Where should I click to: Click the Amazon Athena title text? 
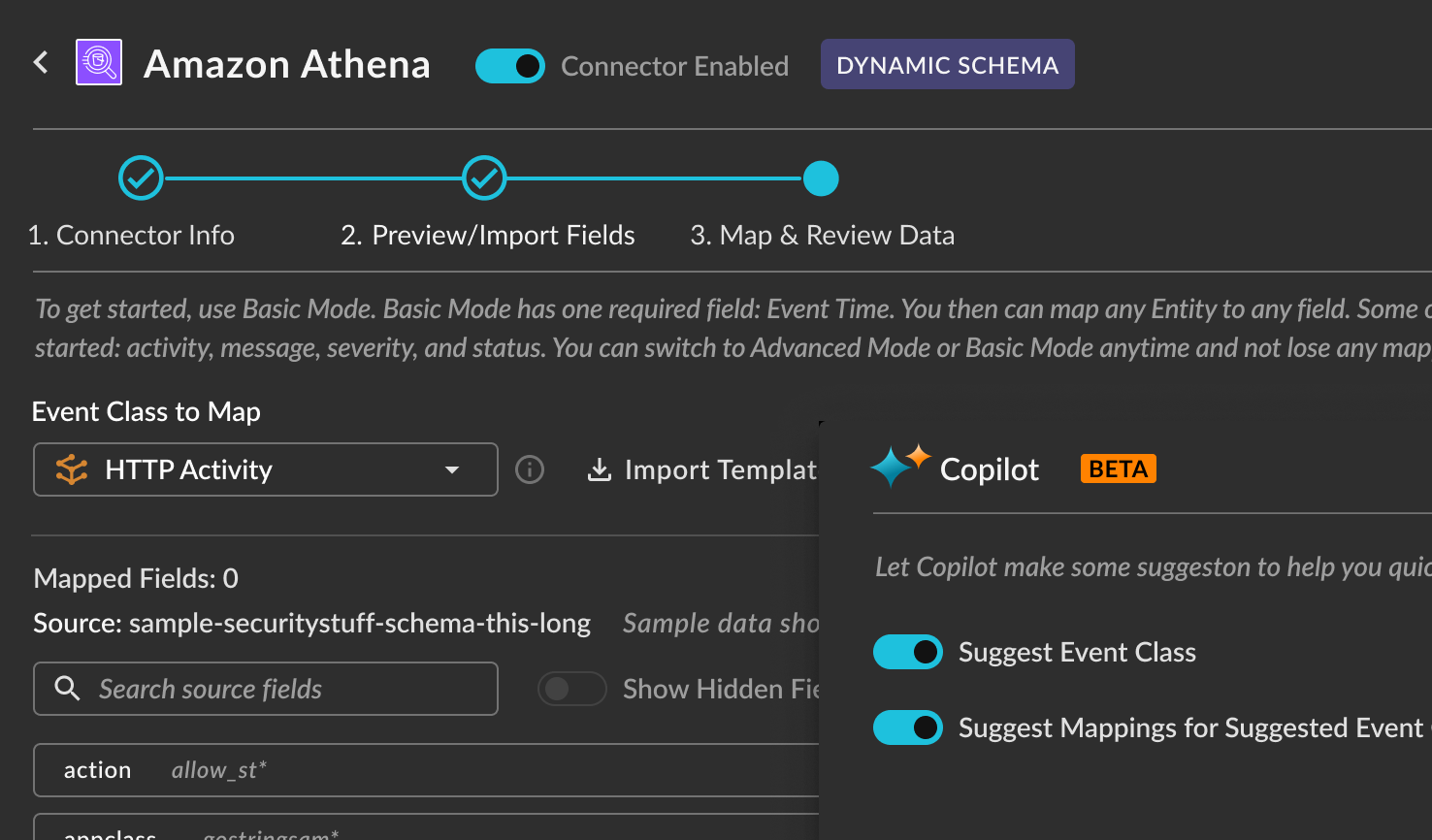point(287,64)
